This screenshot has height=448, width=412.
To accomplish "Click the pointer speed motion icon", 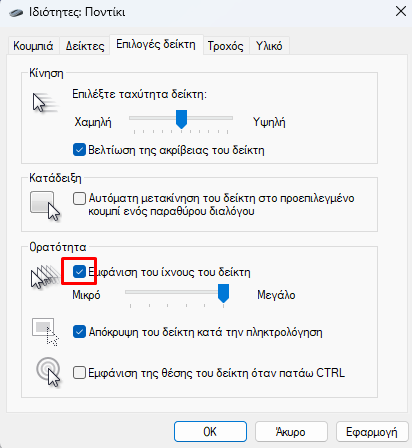I will tap(45, 103).
